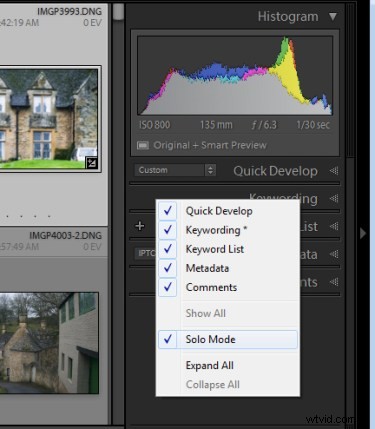This screenshot has width=375, height=429.
Task: Hide the right panel group arrow
Action: (x=363, y=233)
